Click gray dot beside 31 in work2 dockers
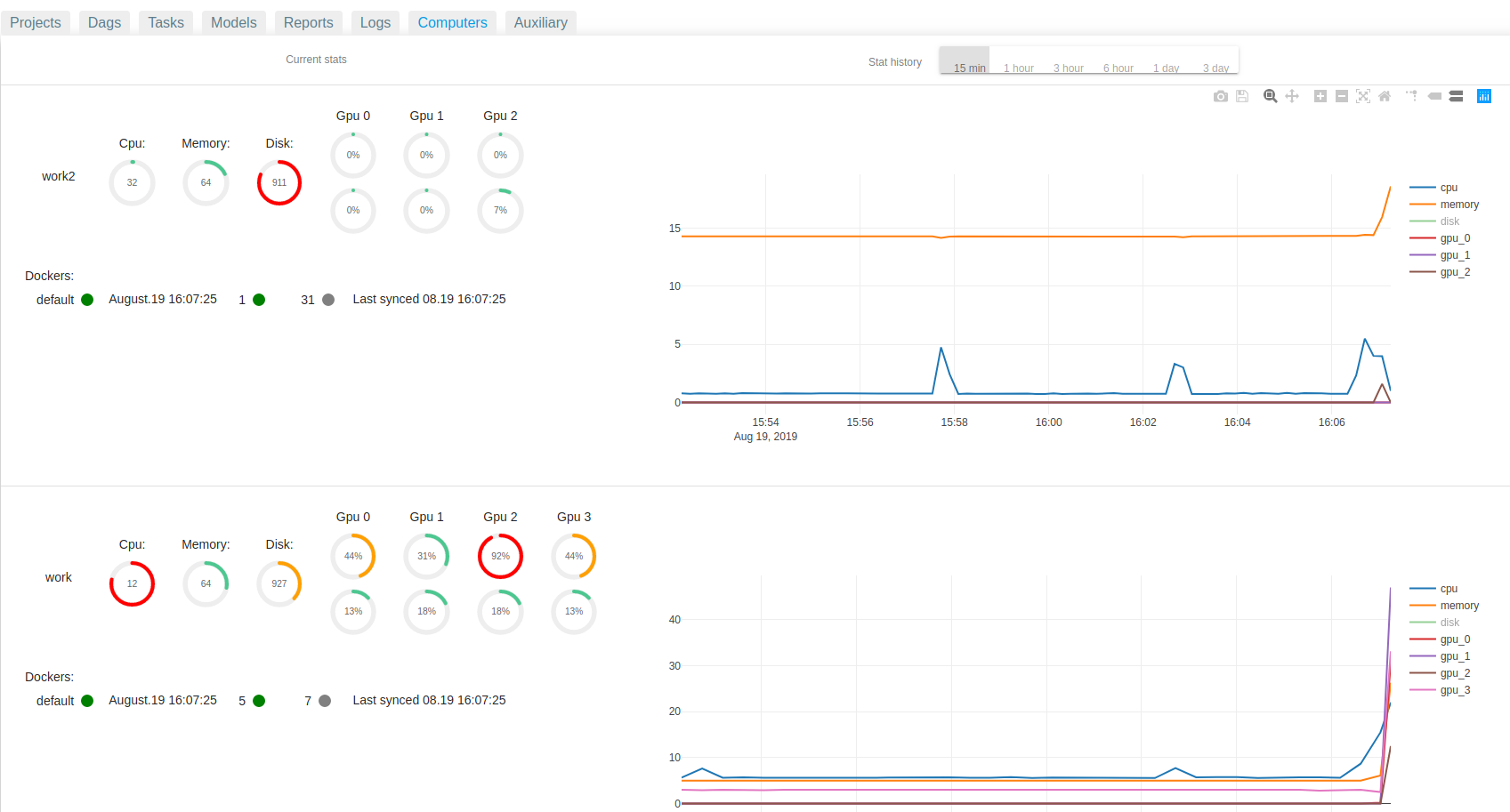The width and height of the screenshot is (1510, 812). [x=328, y=300]
